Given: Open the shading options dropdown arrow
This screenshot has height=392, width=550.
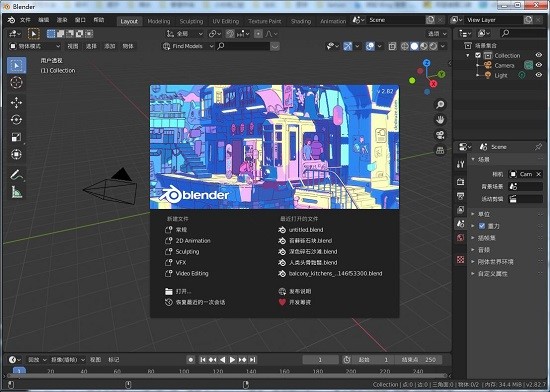Looking at the screenshot, I should coord(443,46).
